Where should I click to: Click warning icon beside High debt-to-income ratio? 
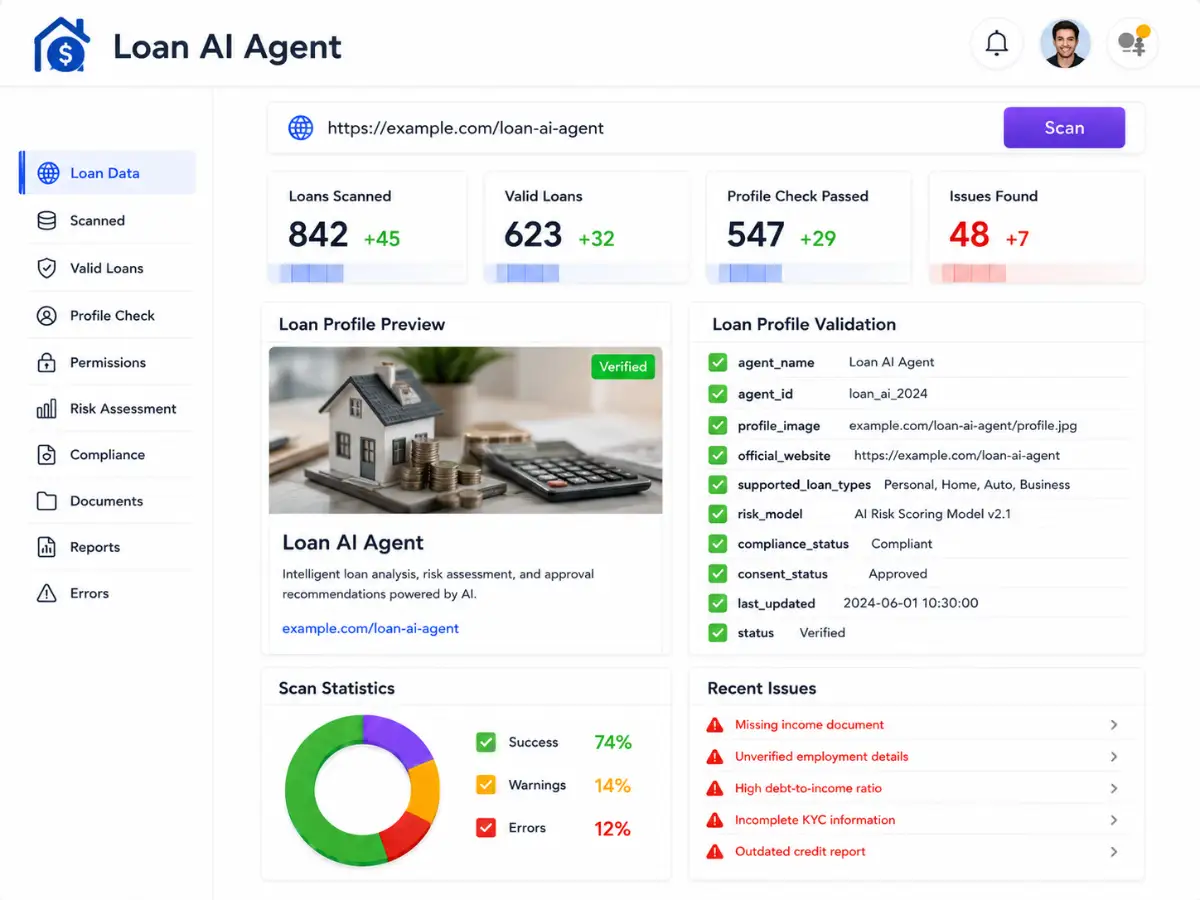[714, 789]
